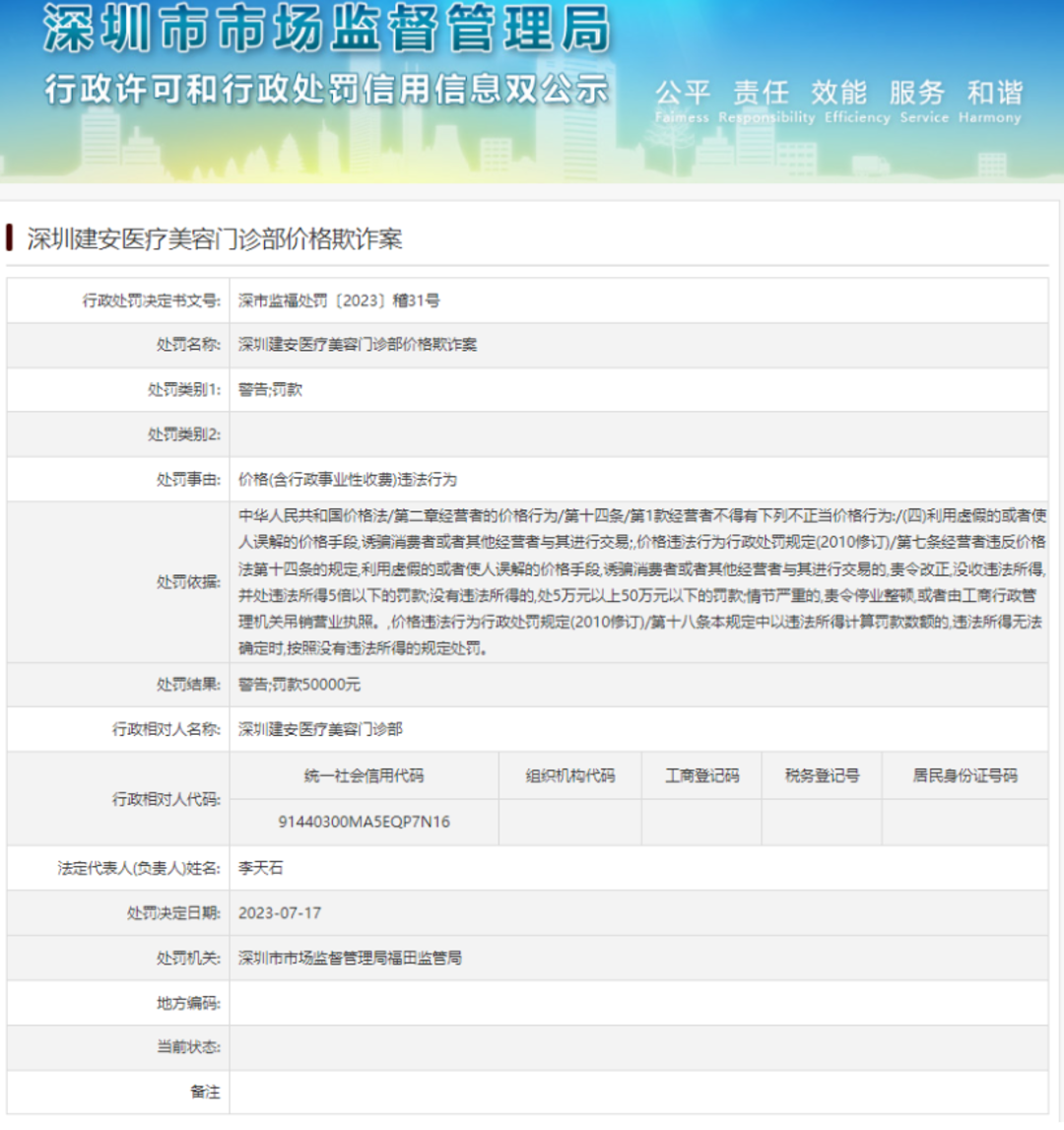Image resolution: width=1064 pixels, height=1130 pixels.
Task: Click the label 地方编码
Action: click(188, 1003)
